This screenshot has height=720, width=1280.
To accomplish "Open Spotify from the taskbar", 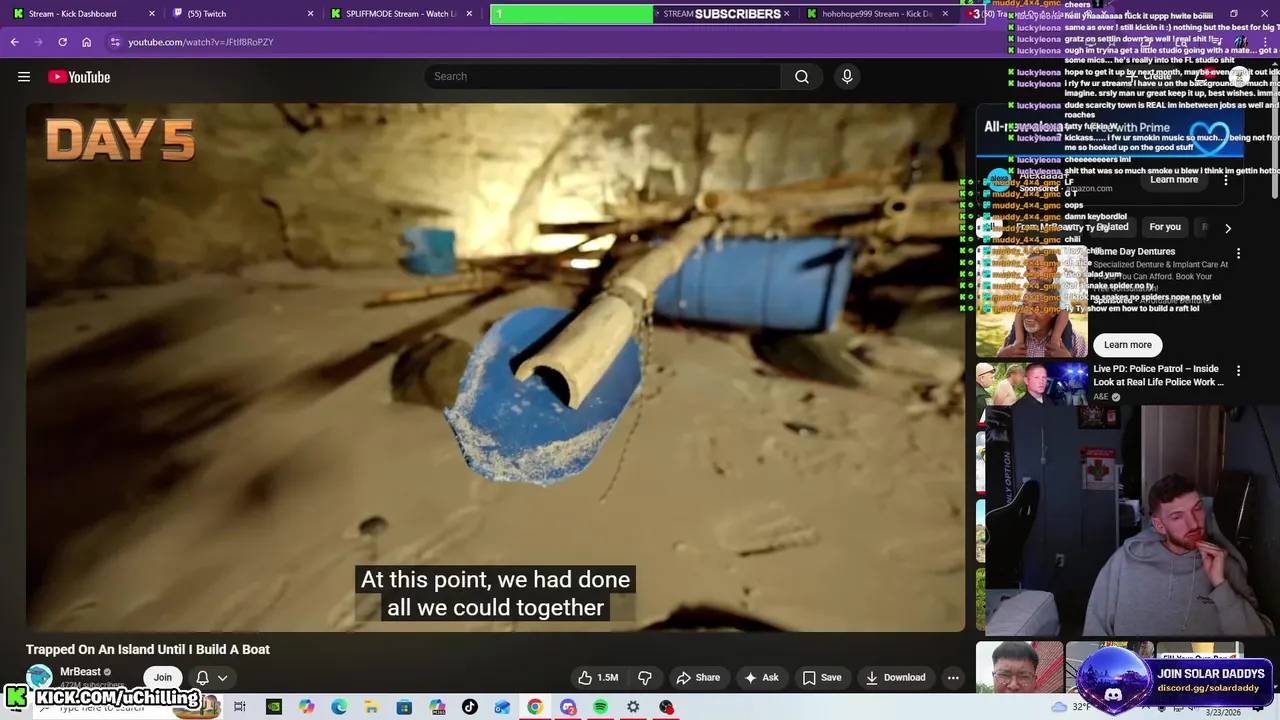I will [x=600, y=707].
